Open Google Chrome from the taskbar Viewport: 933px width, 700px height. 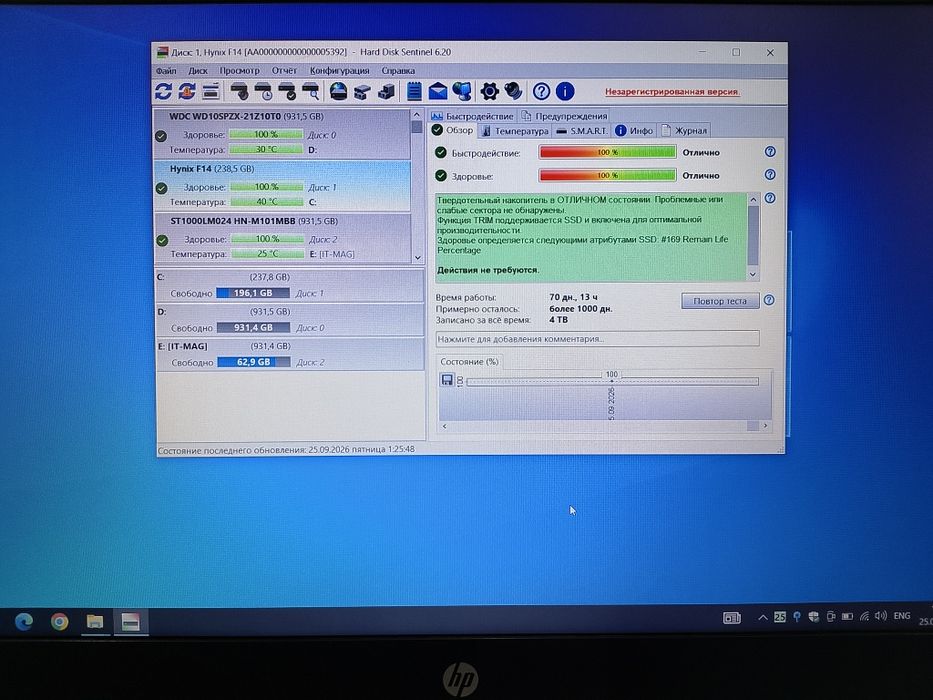59,621
